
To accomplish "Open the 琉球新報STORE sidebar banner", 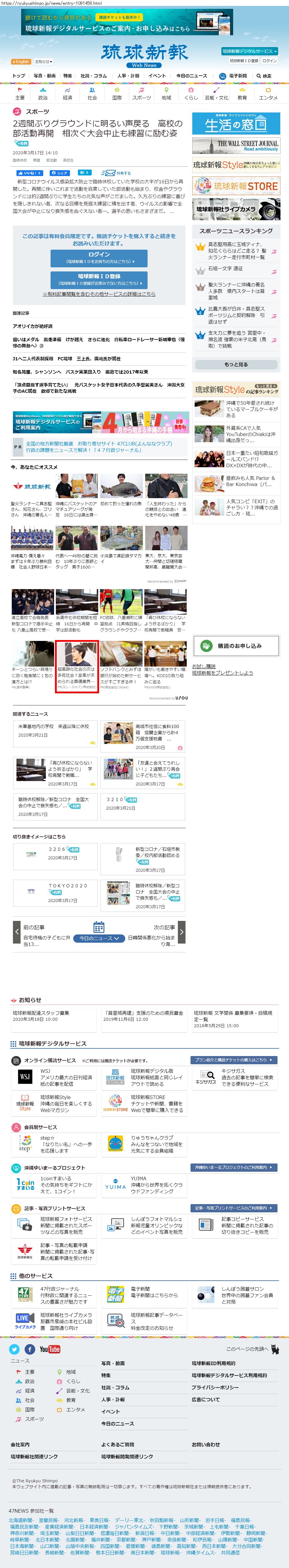I will pyautogui.click(x=236, y=186).
